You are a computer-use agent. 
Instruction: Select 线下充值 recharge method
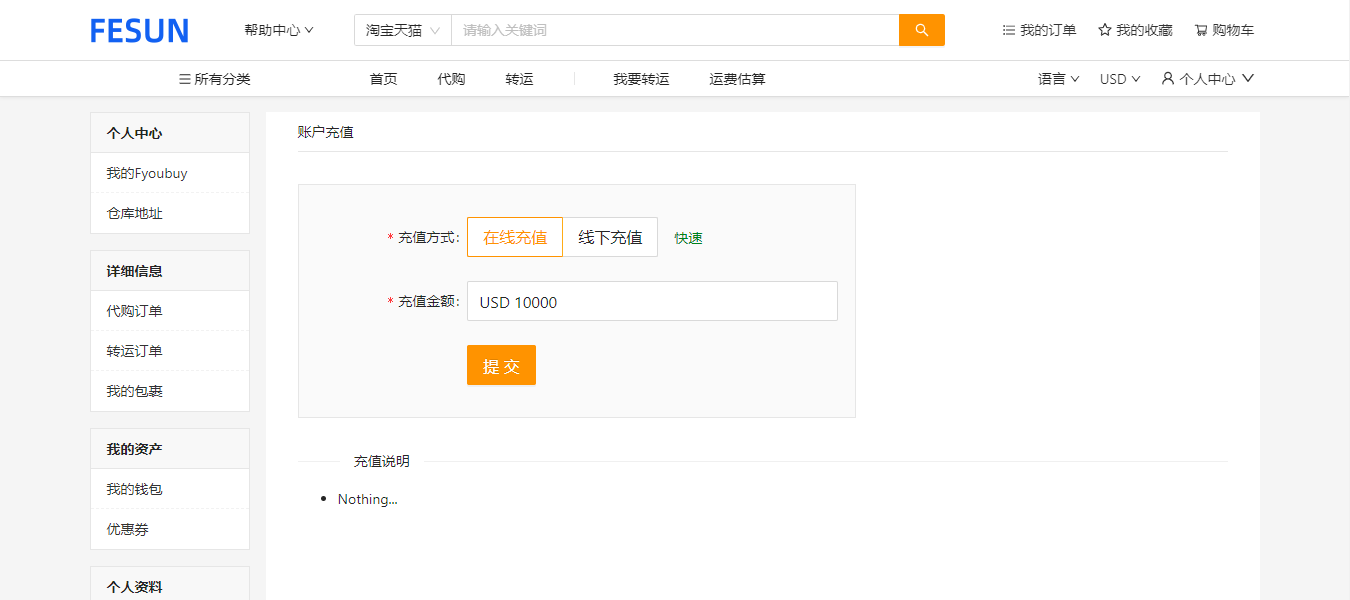click(x=610, y=237)
